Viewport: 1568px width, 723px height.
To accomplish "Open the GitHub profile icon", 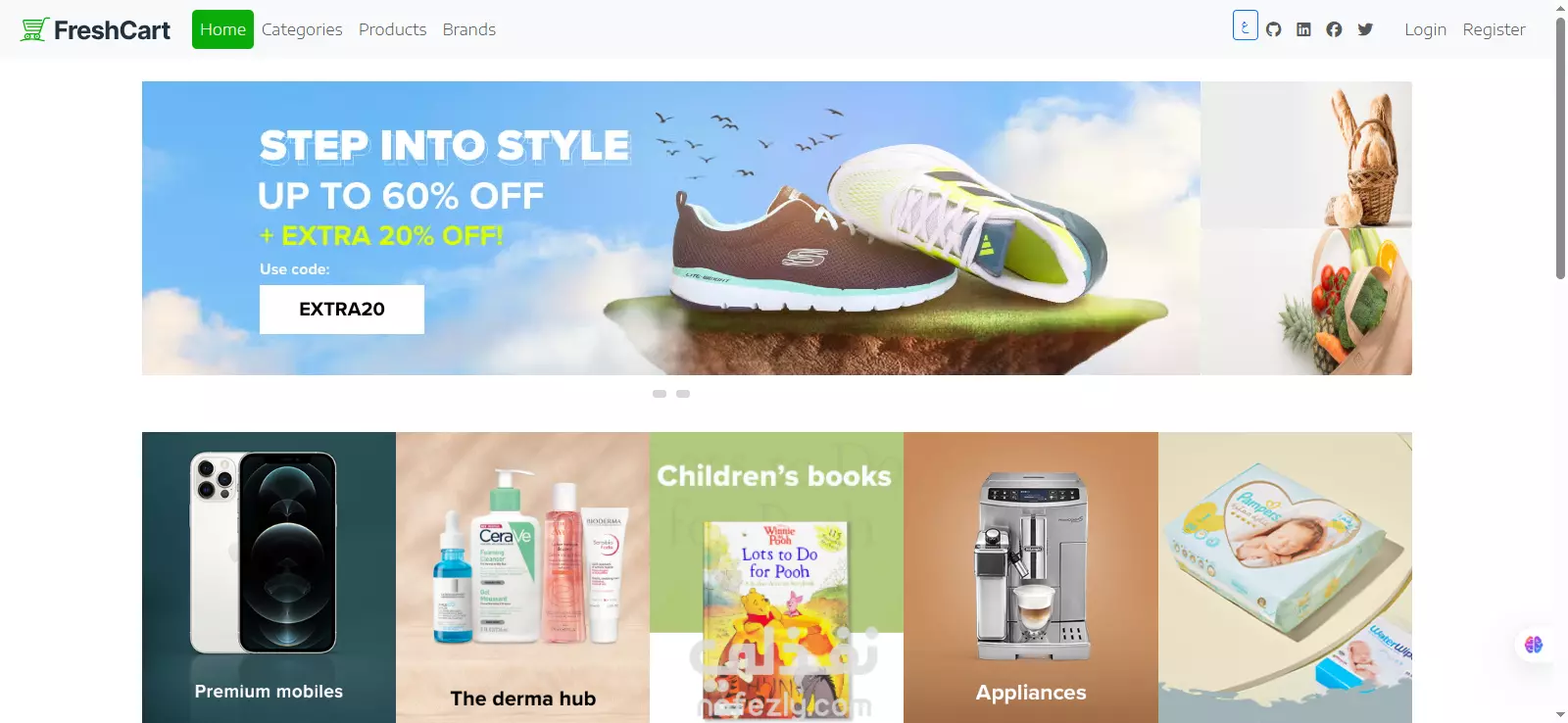I will [1273, 29].
